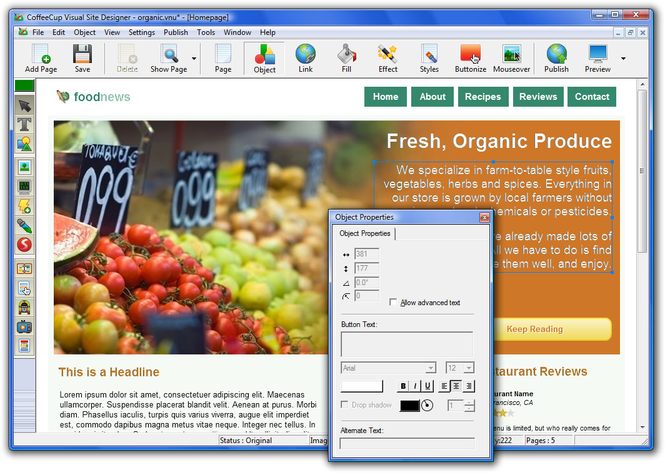The image size is (665, 473).
Task: Open the File menu
Action: click(38, 32)
